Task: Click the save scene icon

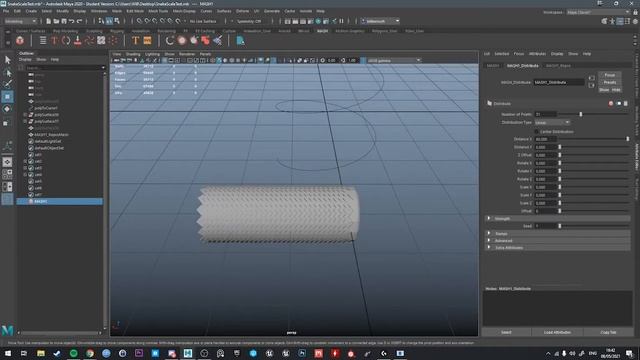Action: coord(64,21)
